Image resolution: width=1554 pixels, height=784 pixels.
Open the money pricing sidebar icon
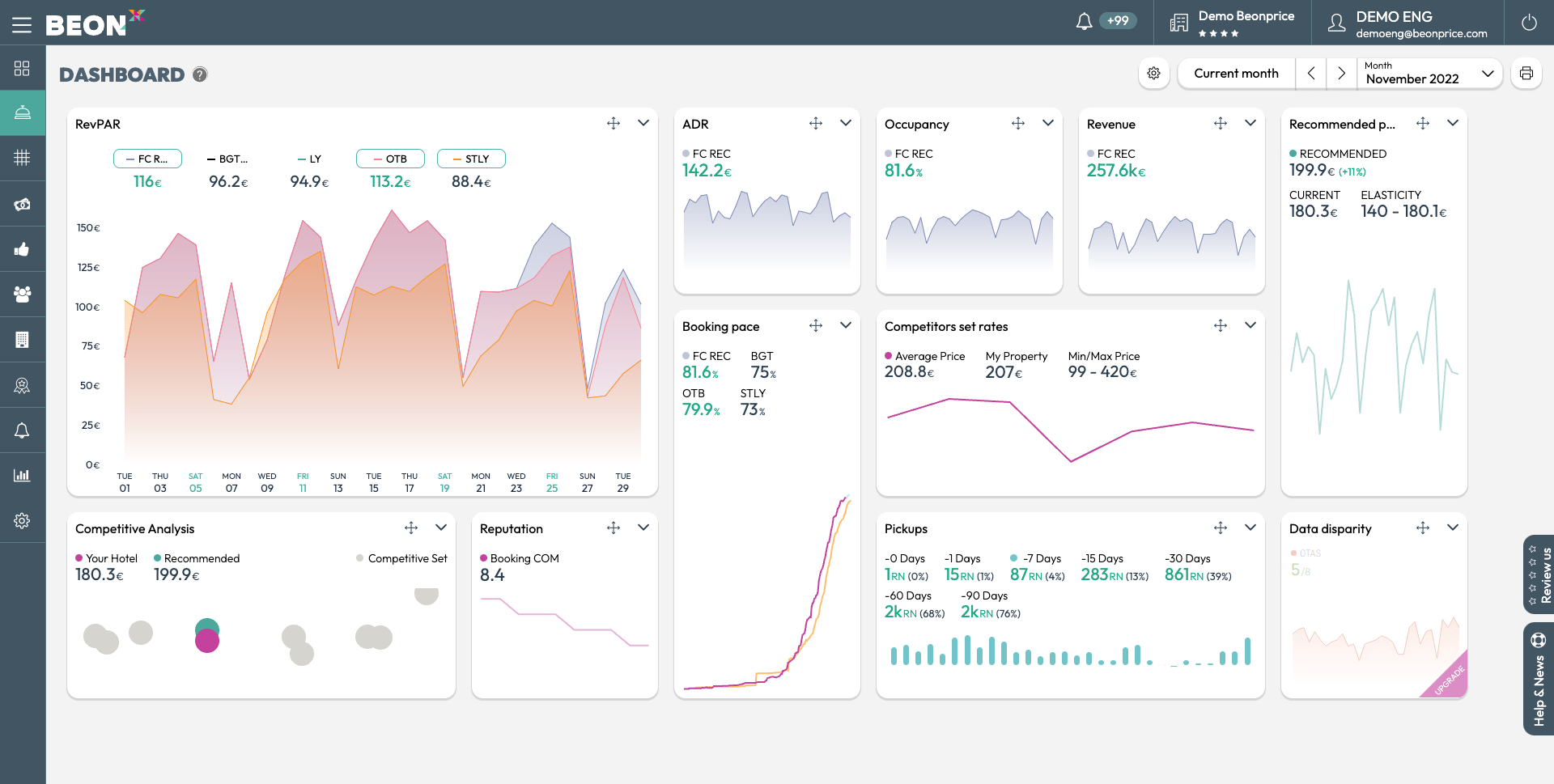[22, 204]
